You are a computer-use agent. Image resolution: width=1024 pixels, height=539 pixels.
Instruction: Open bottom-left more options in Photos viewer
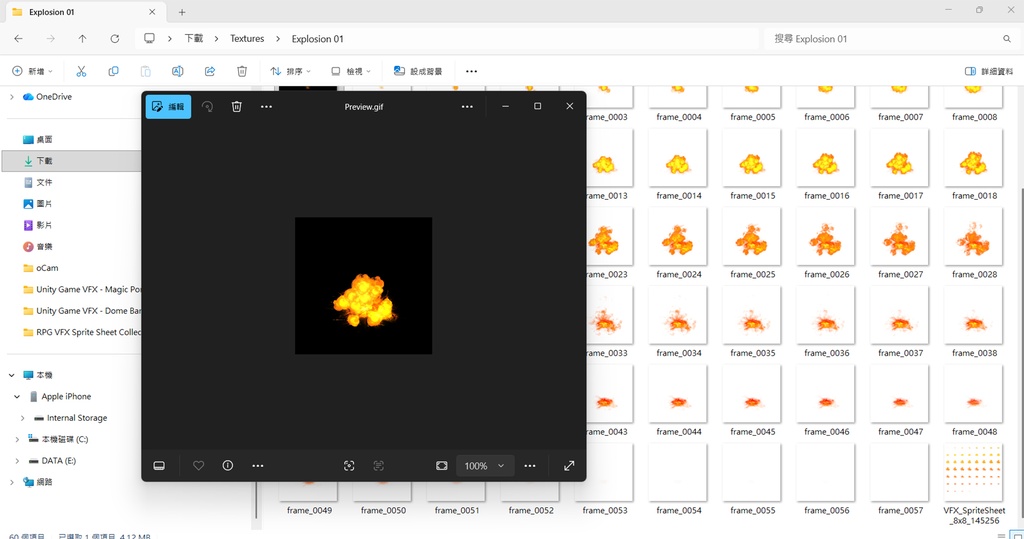(x=258, y=466)
